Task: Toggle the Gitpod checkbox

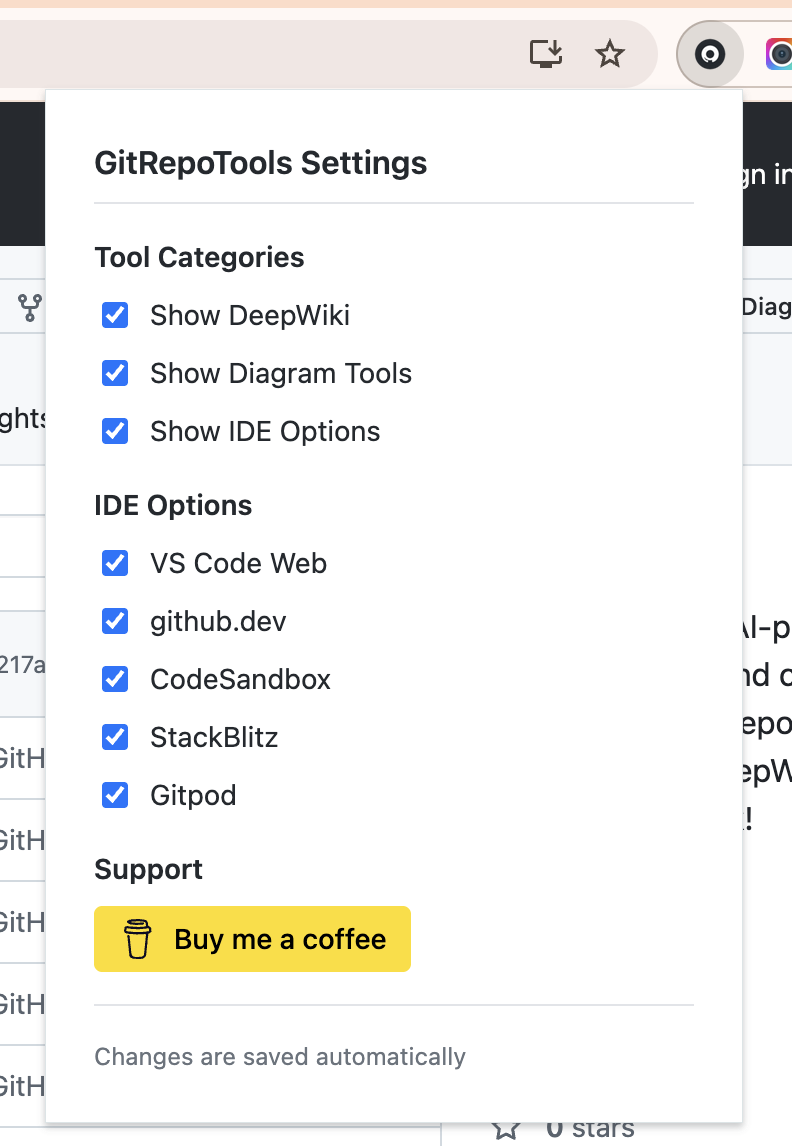Action: tap(115, 795)
